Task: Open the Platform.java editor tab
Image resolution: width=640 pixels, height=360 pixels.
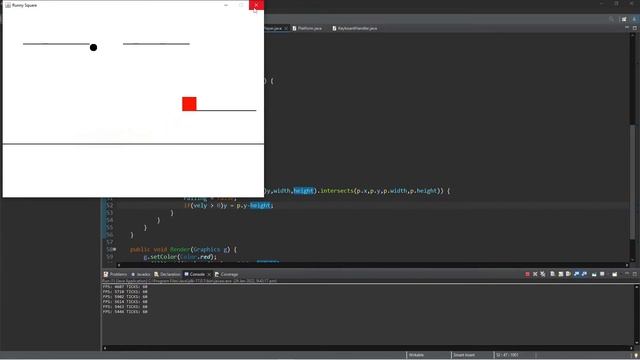Action: [x=307, y=28]
